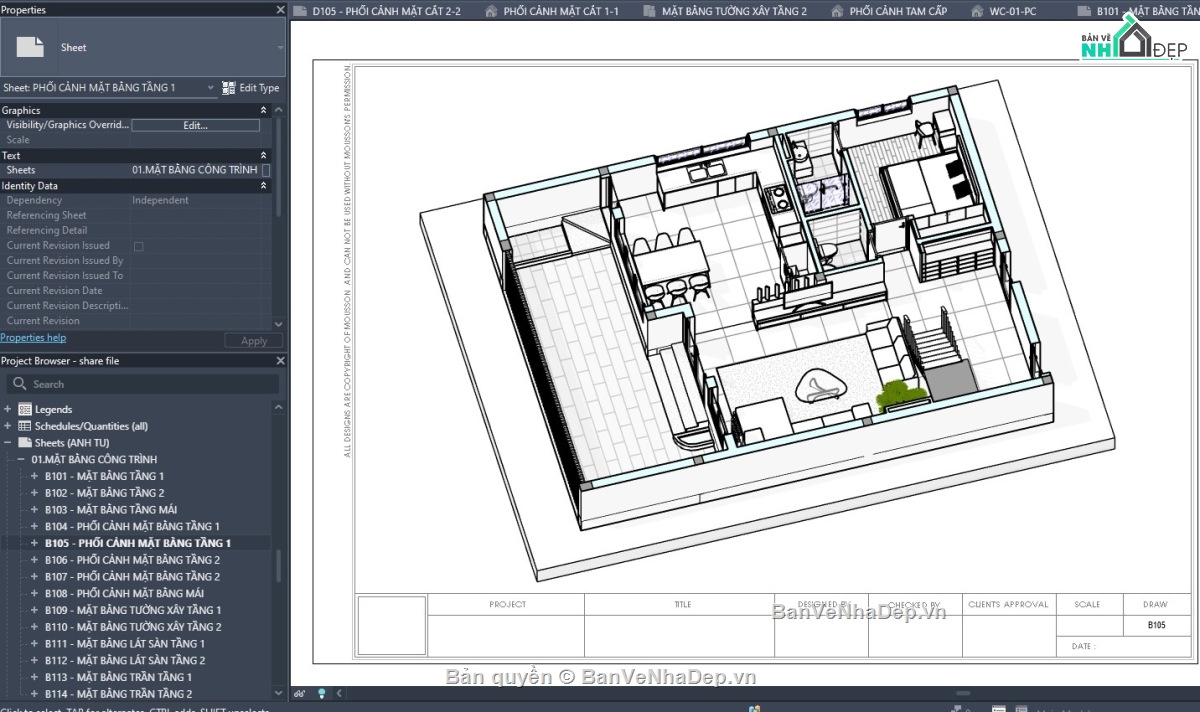Select B113 - MẶT BẰNG TRẦN TẦNG 1 sheet
1200x712 pixels.
click(118, 677)
